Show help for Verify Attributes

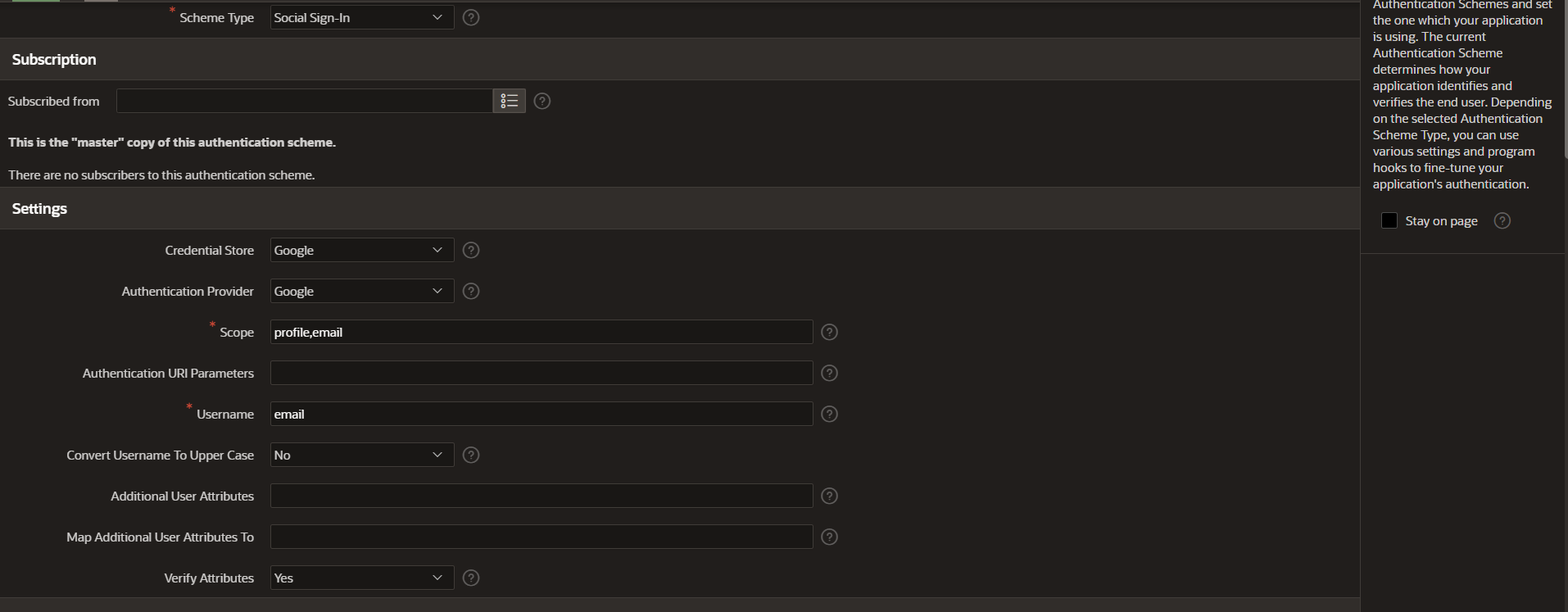[x=471, y=578]
